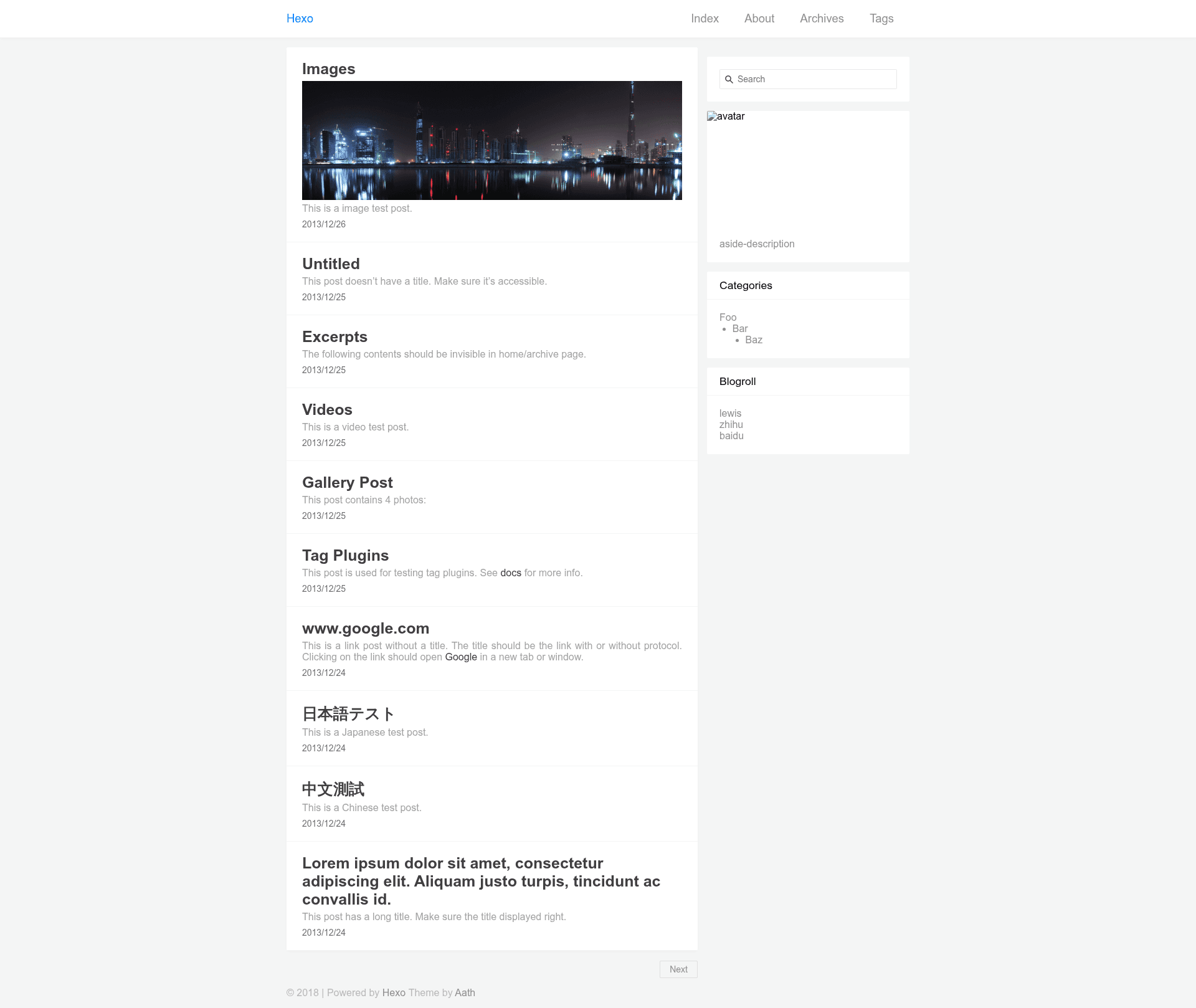Click the Hexo link in footer
The width and height of the screenshot is (1196, 1008).
(x=394, y=992)
